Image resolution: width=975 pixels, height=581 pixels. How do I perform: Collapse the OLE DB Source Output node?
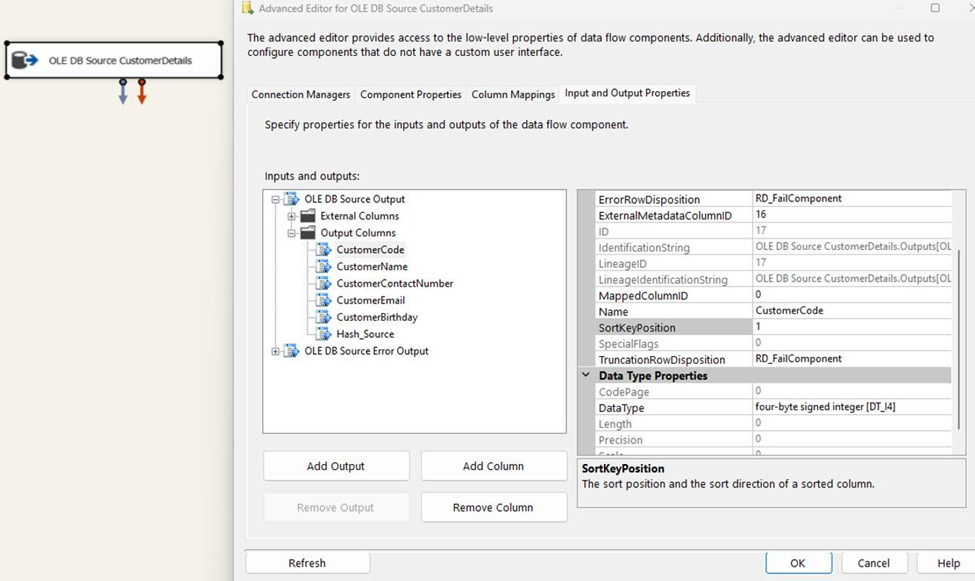point(276,198)
